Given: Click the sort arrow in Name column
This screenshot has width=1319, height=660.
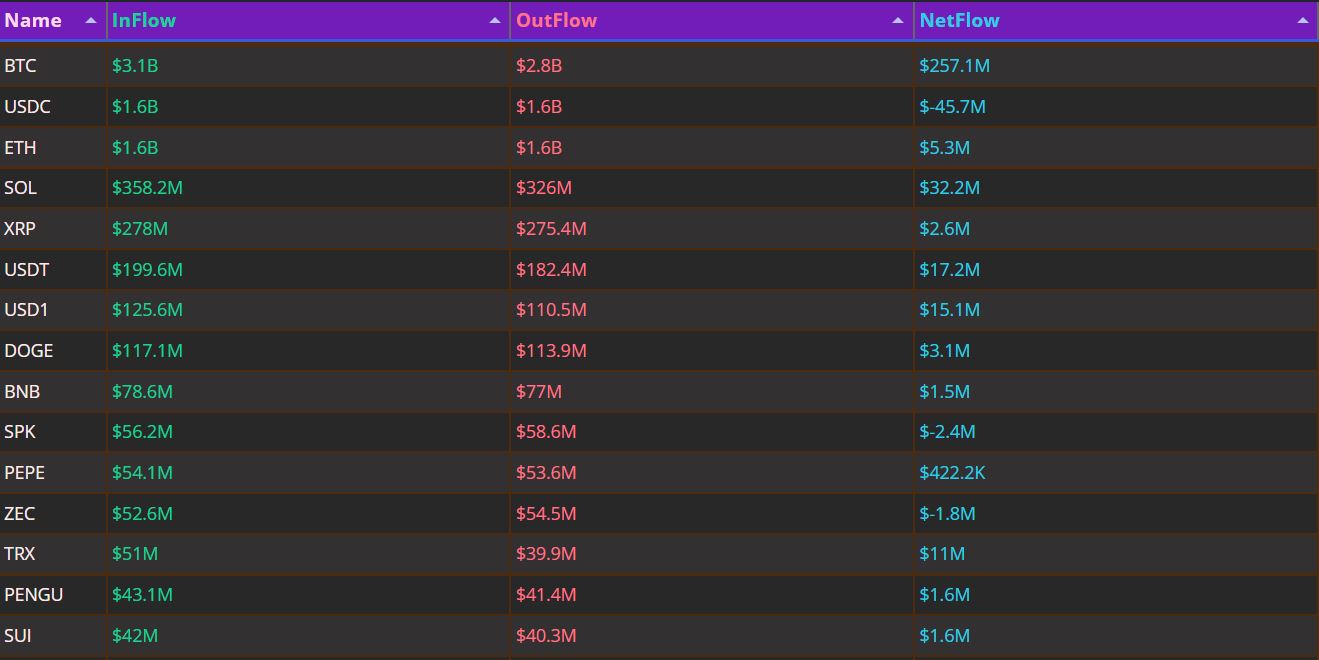Looking at the screenshot, I should [91, 21].
